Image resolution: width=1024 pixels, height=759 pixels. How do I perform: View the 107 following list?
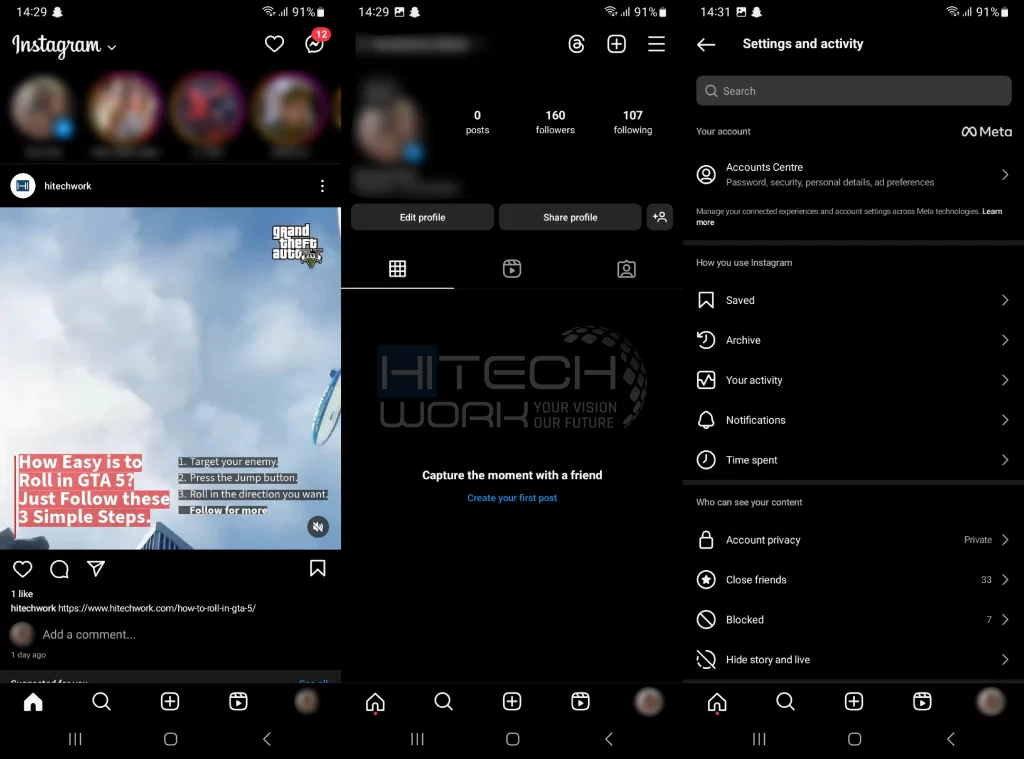(x=633, y=121)
